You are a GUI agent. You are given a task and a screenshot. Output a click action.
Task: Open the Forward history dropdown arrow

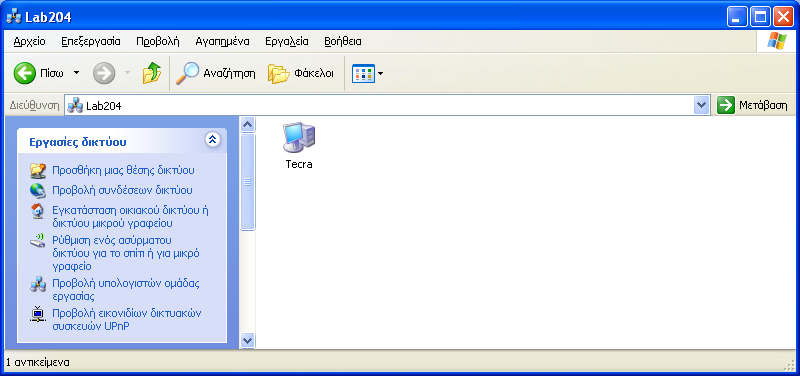[128, 73]
